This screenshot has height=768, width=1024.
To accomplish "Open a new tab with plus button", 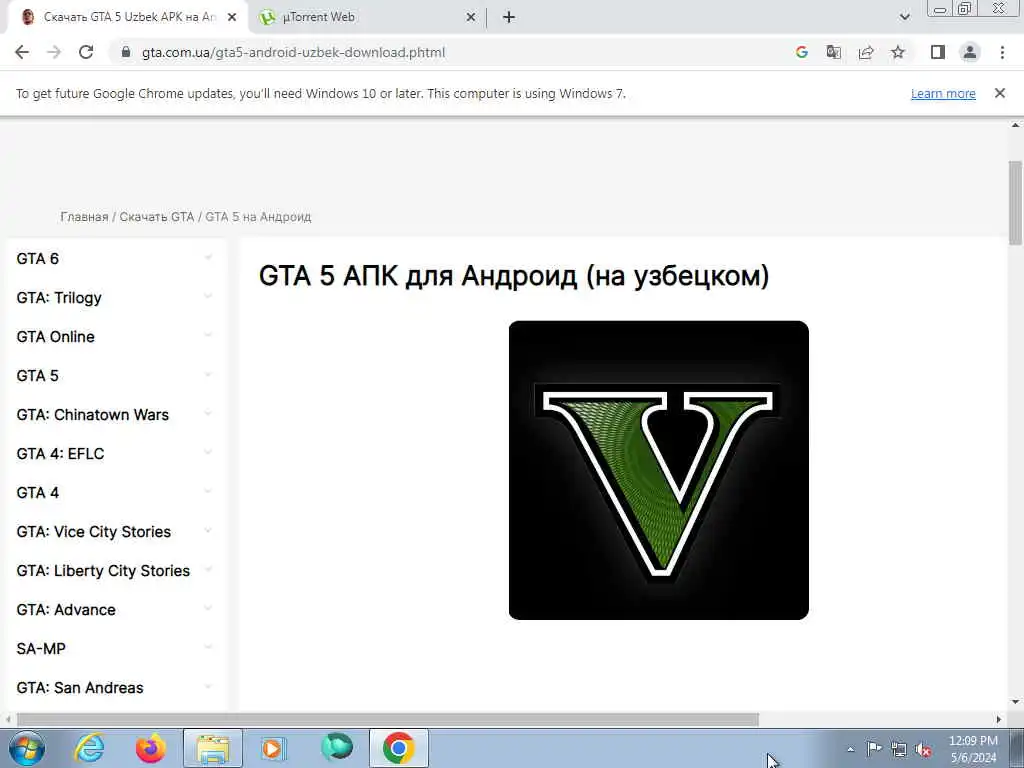I will pyautogui.click(x=509, y=18).
